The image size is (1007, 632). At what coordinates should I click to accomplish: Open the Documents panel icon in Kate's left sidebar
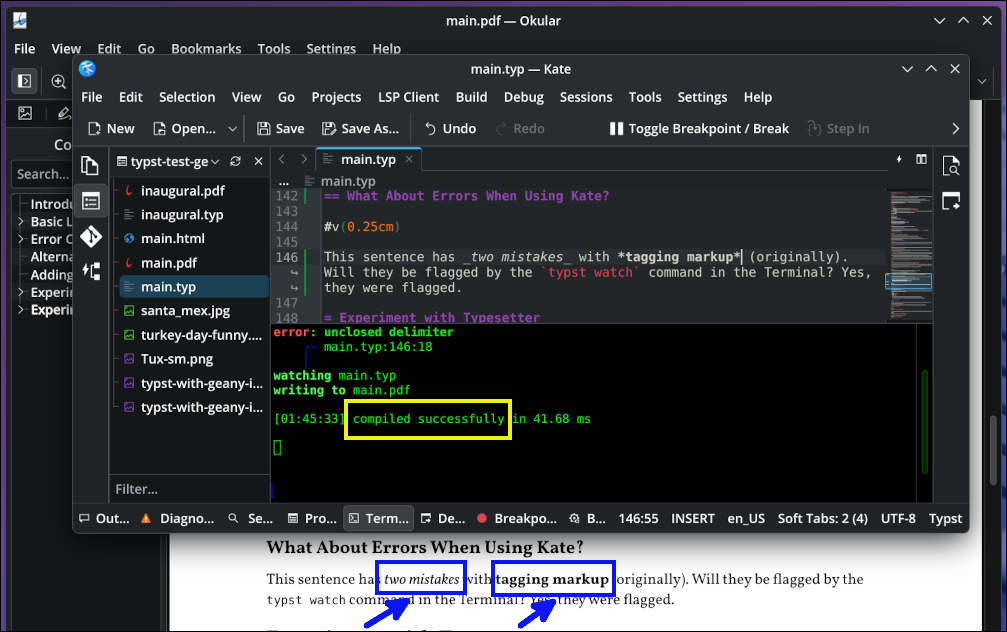pos(90,166)
